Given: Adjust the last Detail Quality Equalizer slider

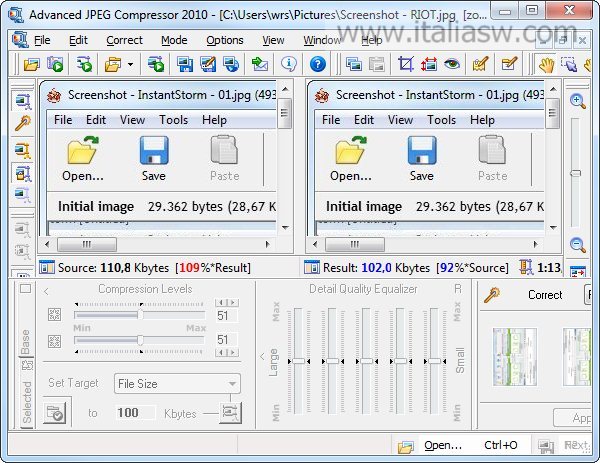Looking at the screenshot, I should click(x=434, y=361).
